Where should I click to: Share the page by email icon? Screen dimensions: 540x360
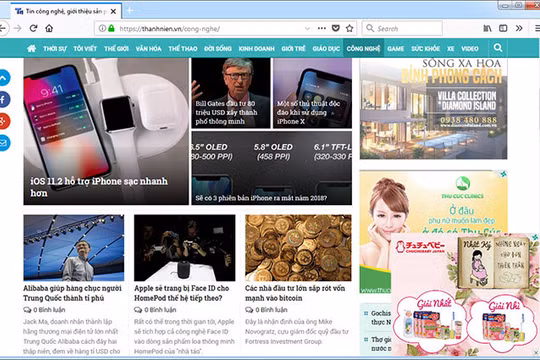(3, 143)
